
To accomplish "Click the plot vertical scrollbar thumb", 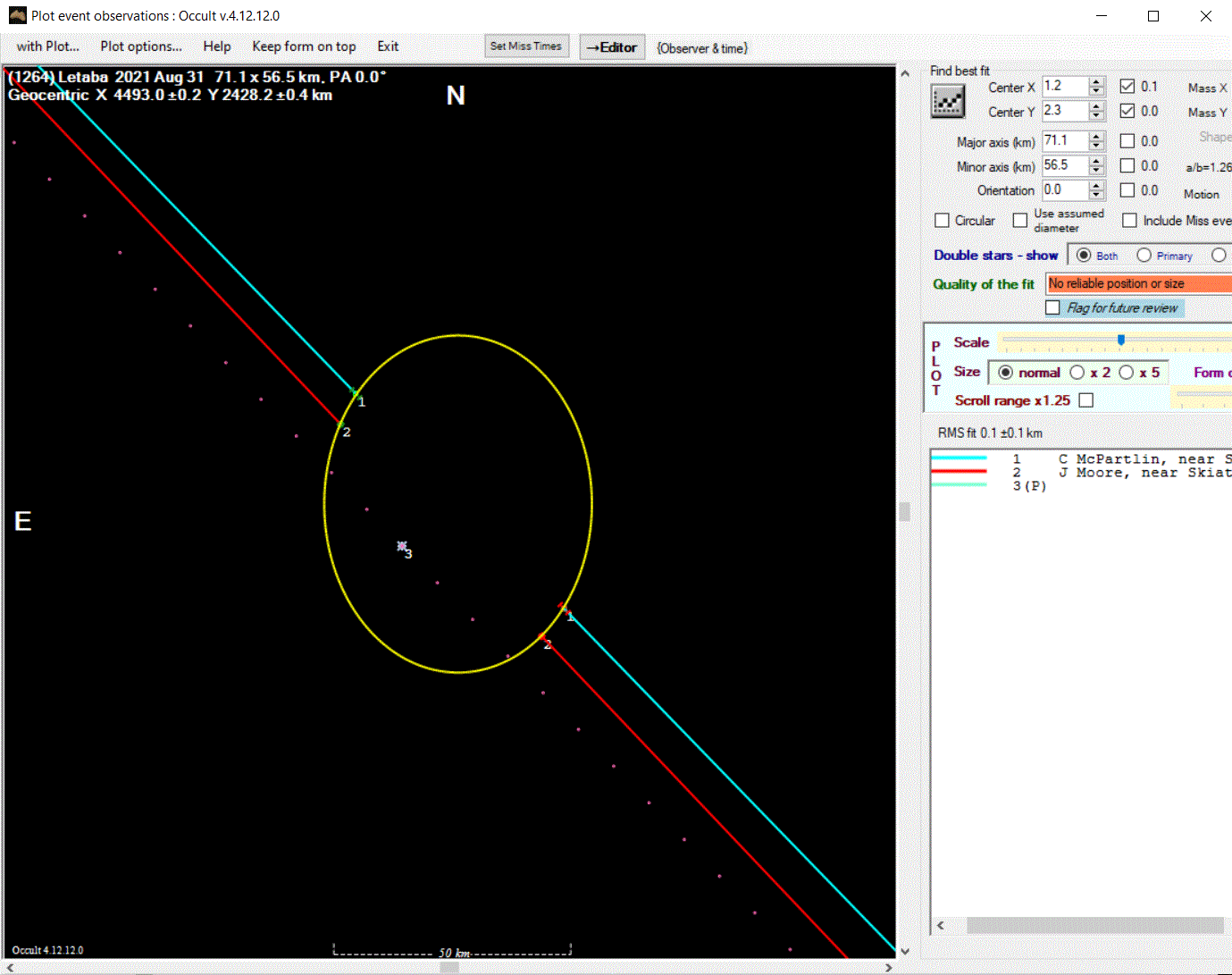I will click(x=905, y=511).
